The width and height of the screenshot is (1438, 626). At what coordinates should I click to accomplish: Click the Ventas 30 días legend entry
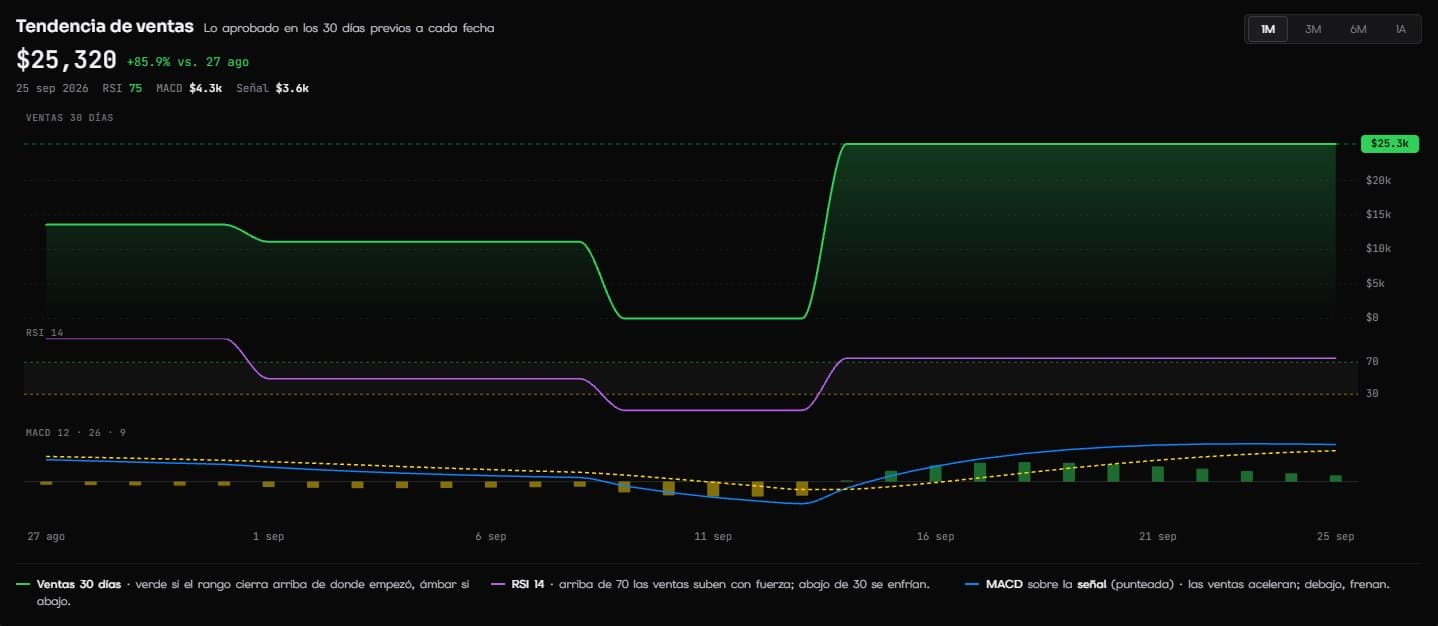click(x=244, y=593)
